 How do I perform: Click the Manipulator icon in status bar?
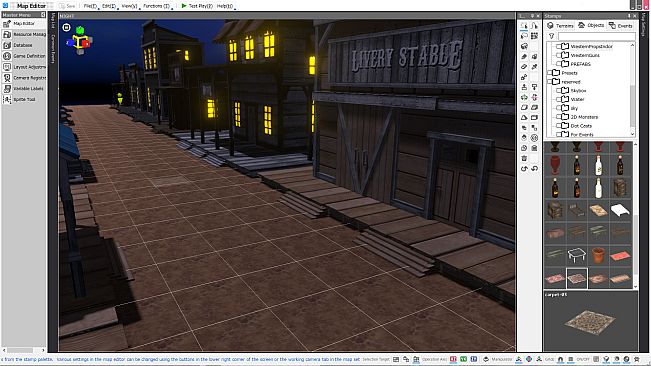point(486,359)
